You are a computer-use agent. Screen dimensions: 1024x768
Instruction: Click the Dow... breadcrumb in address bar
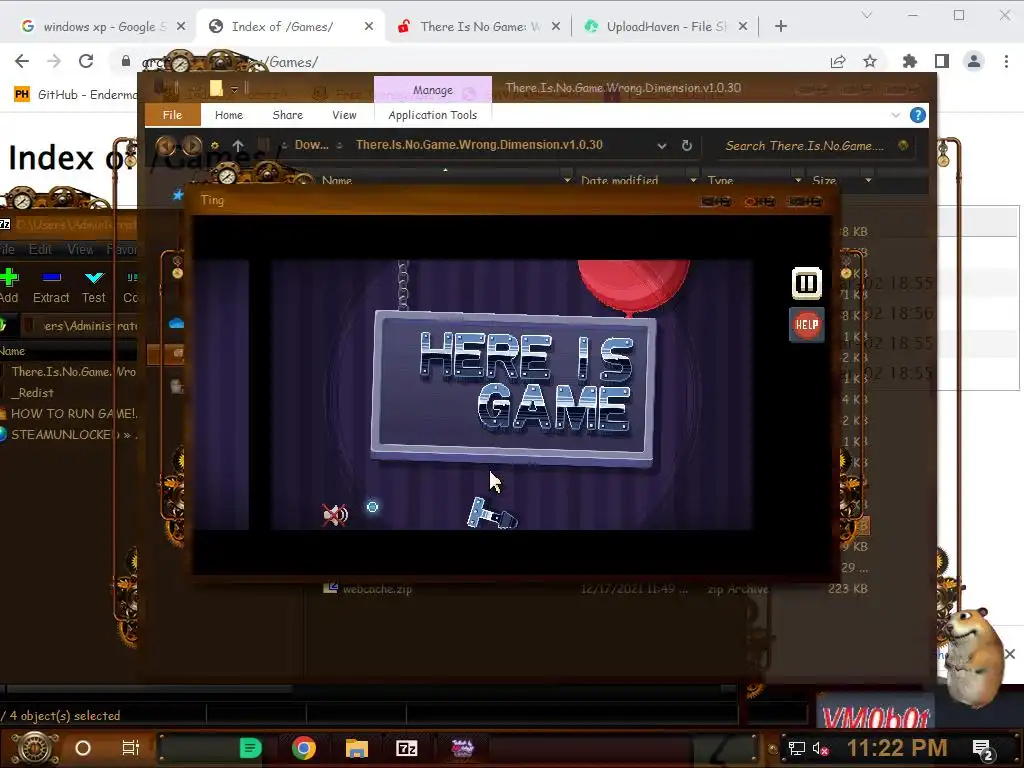(x=312, y=145)
